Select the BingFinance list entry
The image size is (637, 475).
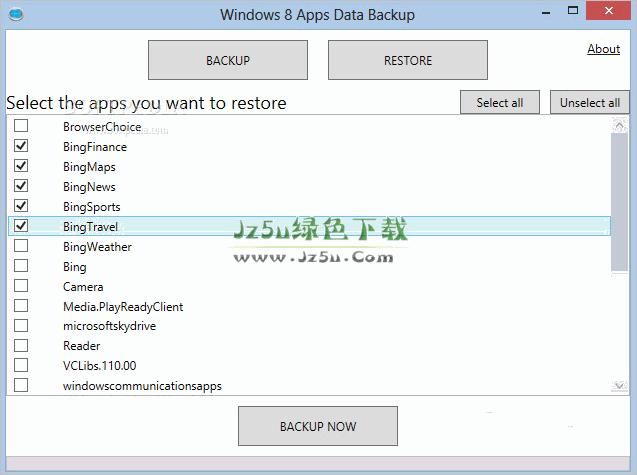coord(95,147)
